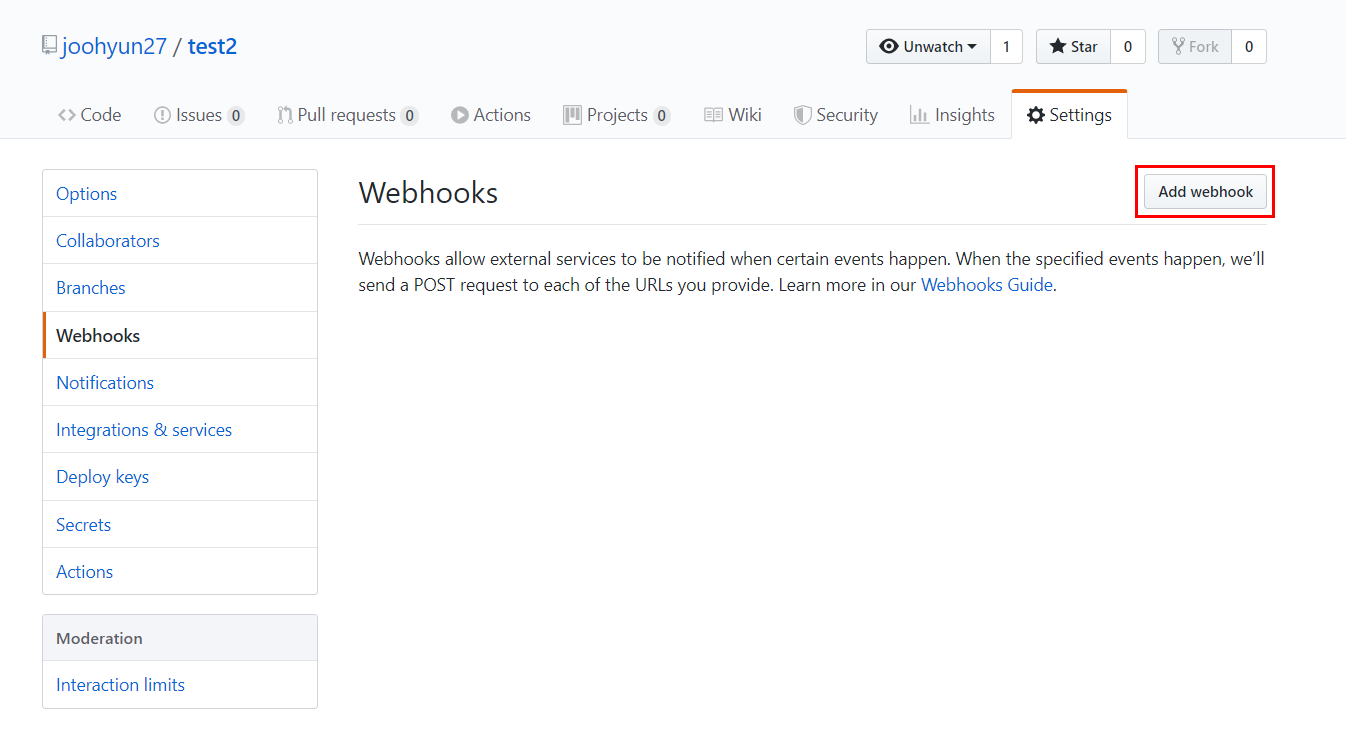The height and width of the screenshot is (743, 1346).
Task: Open Interaction limits under Moderation
Action: point(180,685)
